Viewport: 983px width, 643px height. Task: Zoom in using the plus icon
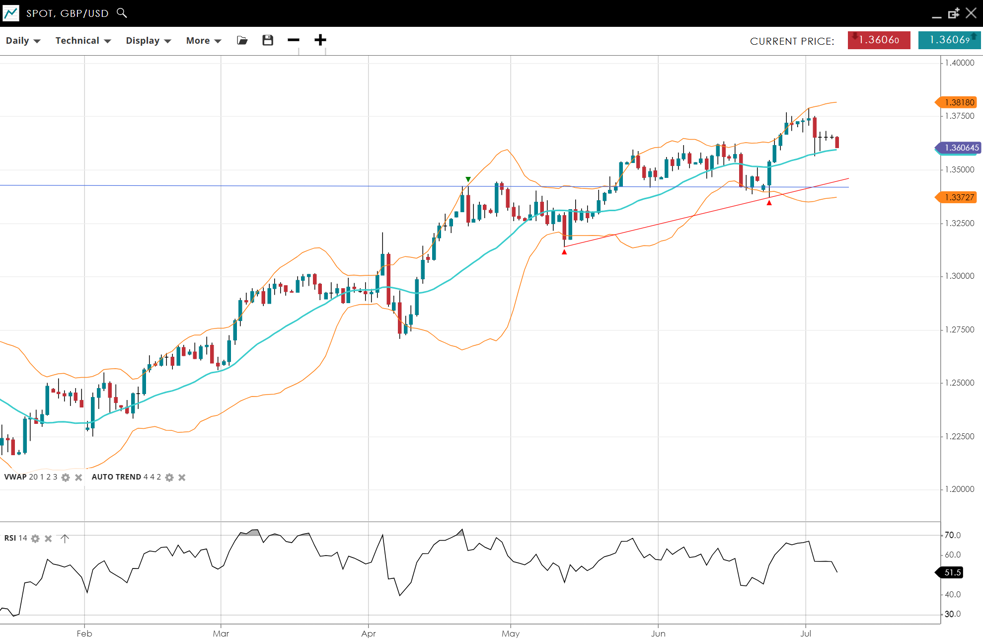pos(320,41)
